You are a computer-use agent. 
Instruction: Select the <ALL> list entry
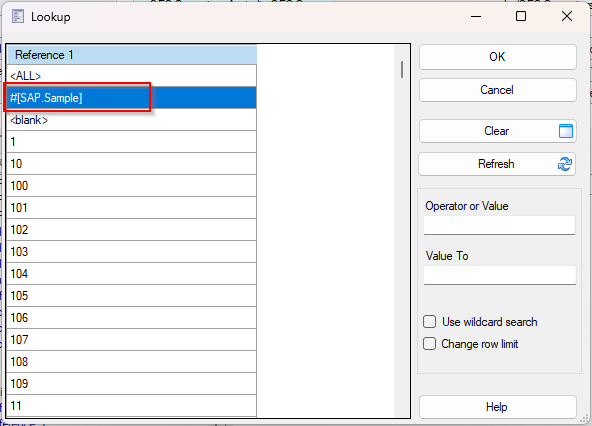click(131, 76)
